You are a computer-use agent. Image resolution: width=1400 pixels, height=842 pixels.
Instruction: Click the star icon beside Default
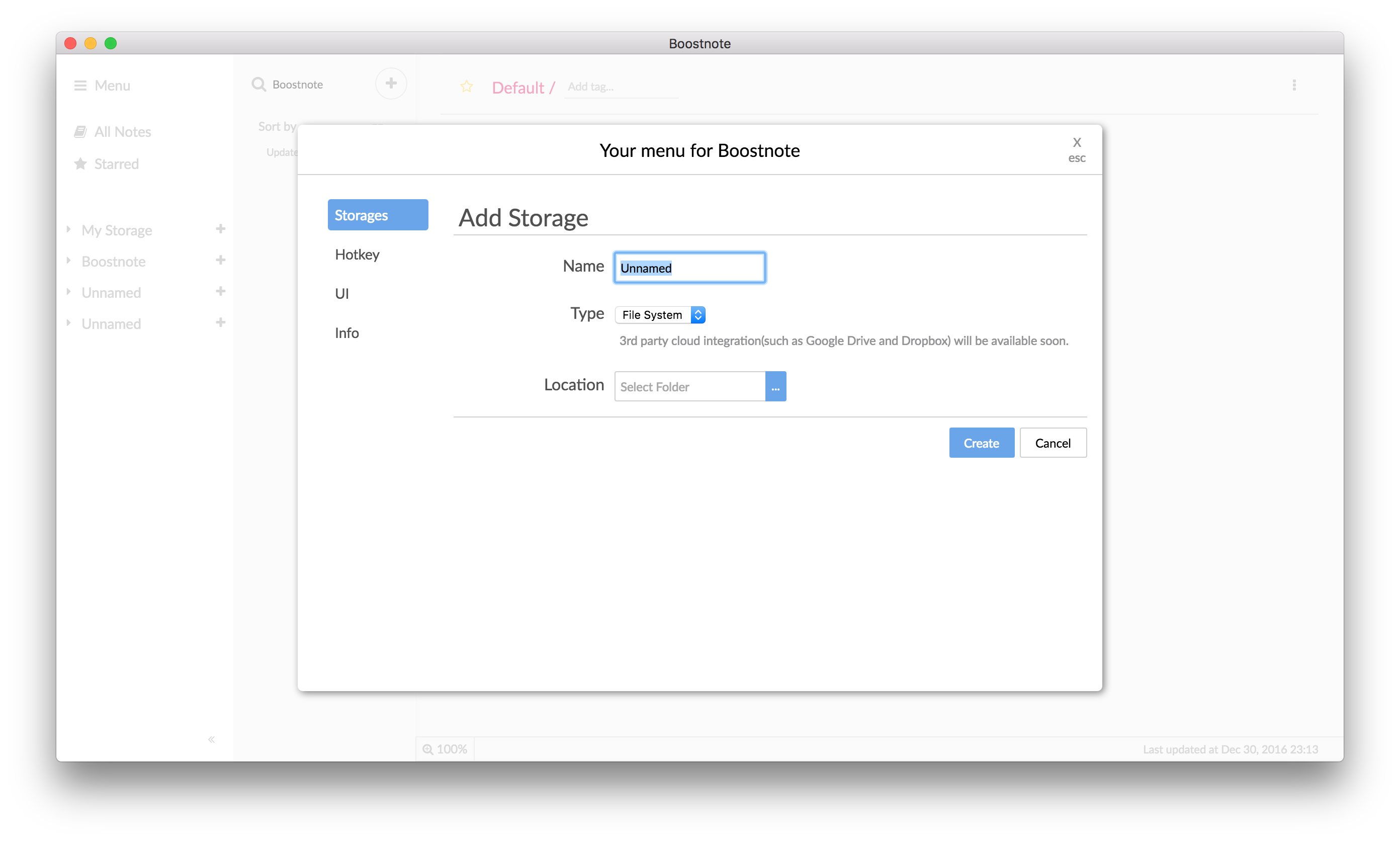466,87
